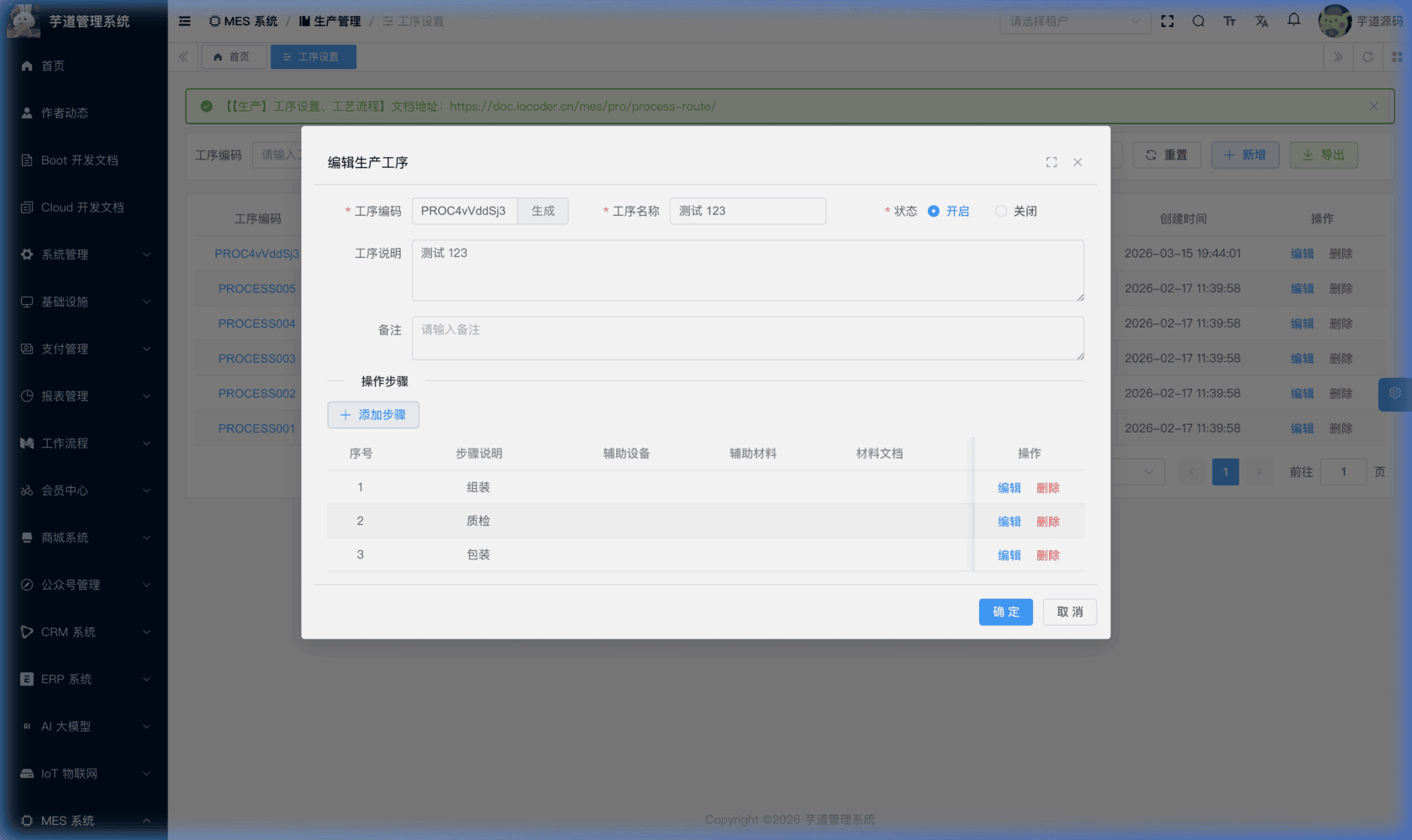
Task: Select the 开启 status radio button
Action: (x=933, y=211)
